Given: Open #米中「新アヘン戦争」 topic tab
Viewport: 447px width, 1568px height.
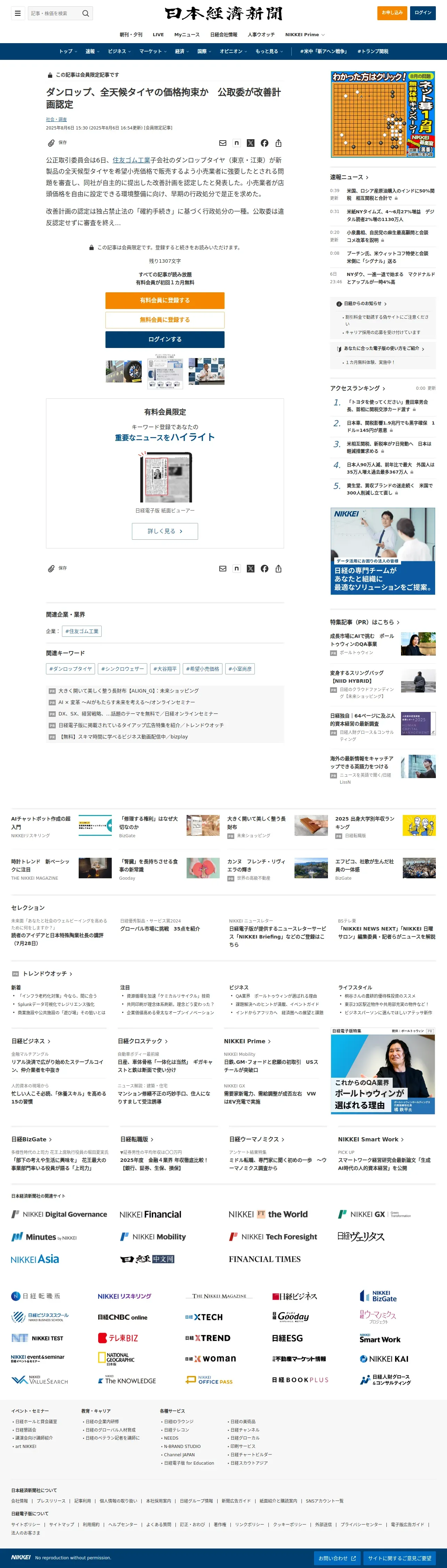Looking at the screenshot, I should tap(323, 51).
